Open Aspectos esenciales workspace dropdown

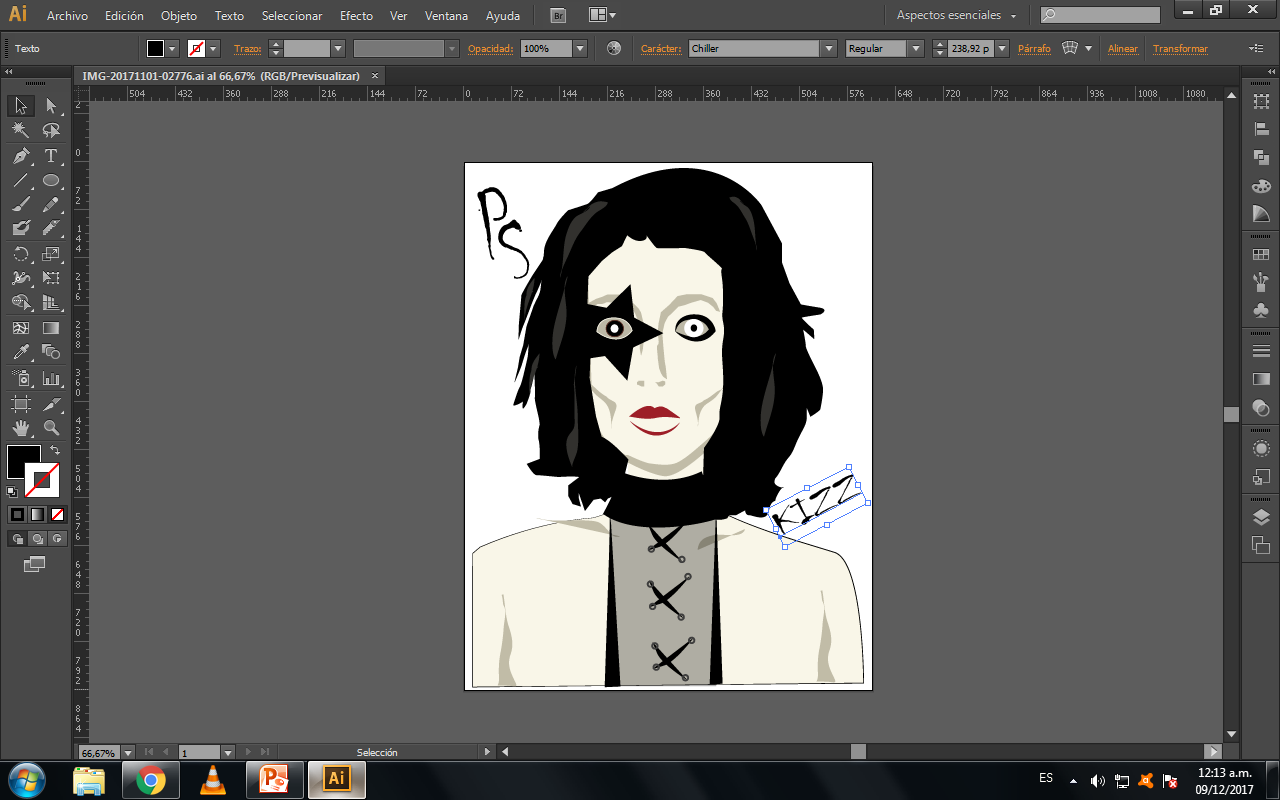coord(956,15)
